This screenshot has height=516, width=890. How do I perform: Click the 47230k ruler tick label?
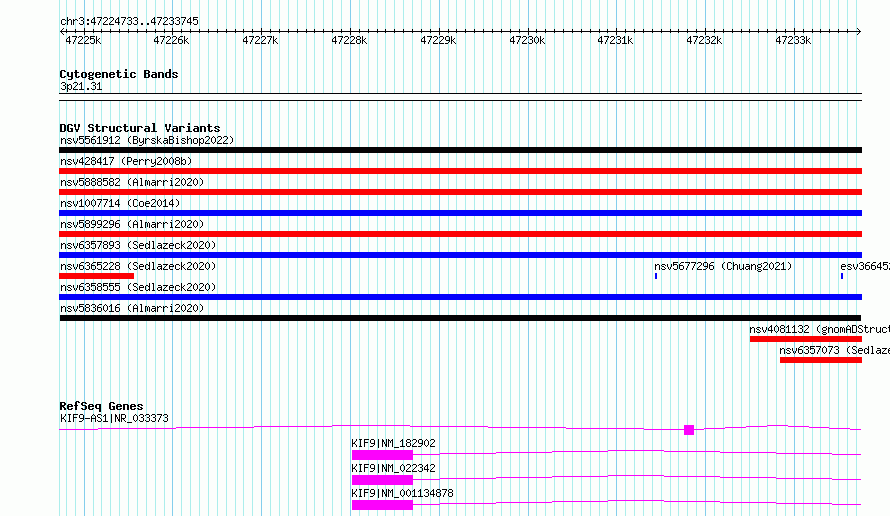coord(527,40)
